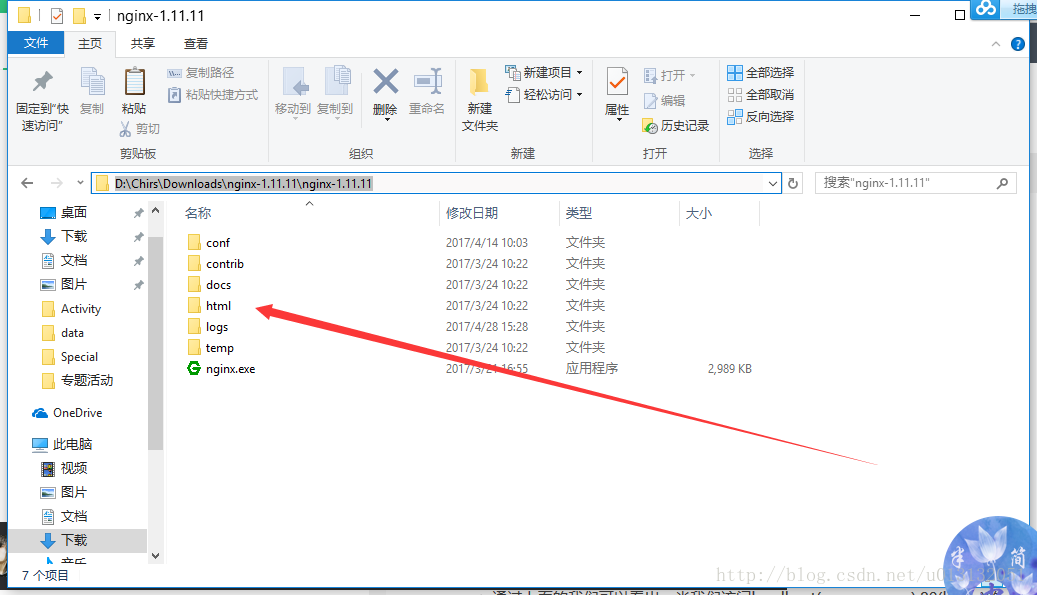Click sidebar scrollbar up arrow
1037x595 pixels.
[155, 211]
